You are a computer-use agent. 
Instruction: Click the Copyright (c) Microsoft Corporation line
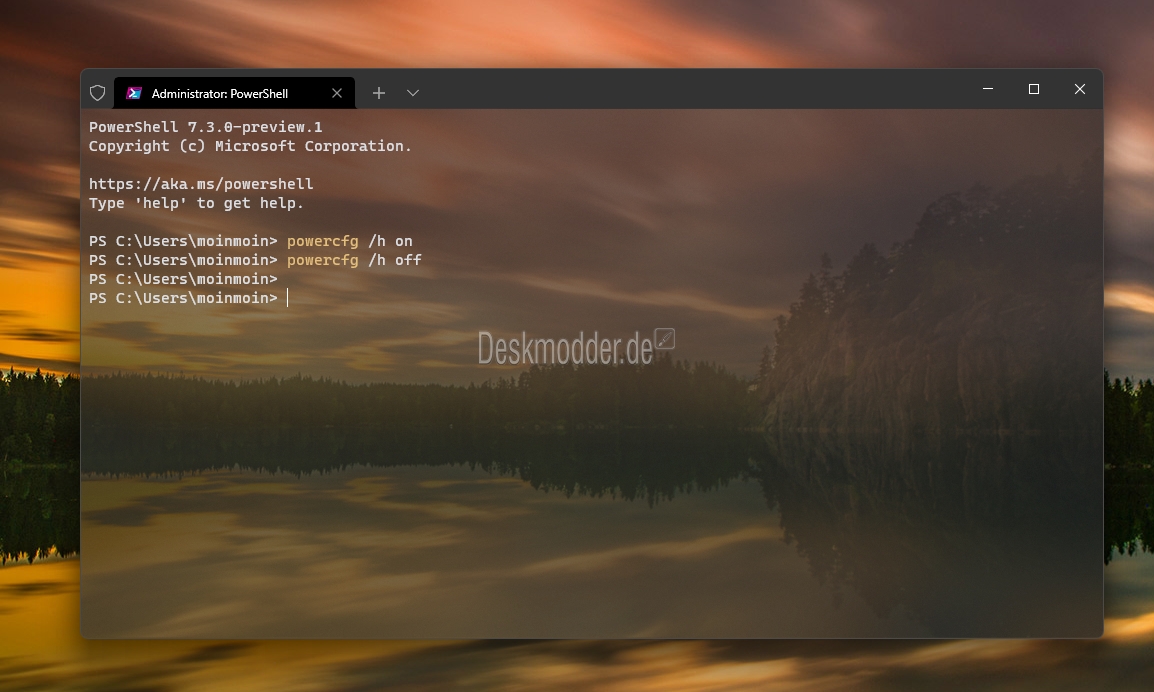click(x=250, y=146)
